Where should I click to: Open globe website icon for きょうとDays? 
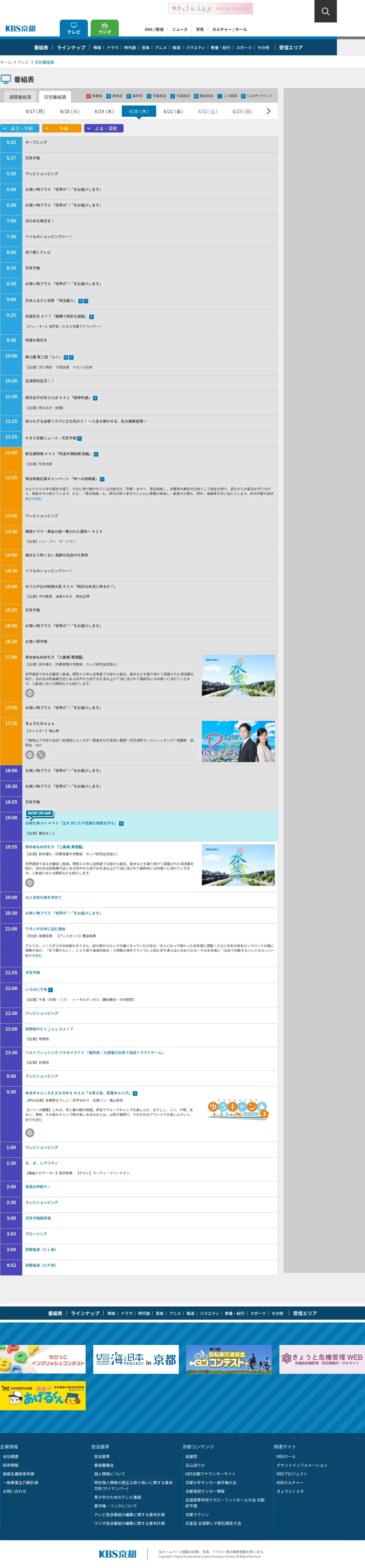(x=30, y=755)
